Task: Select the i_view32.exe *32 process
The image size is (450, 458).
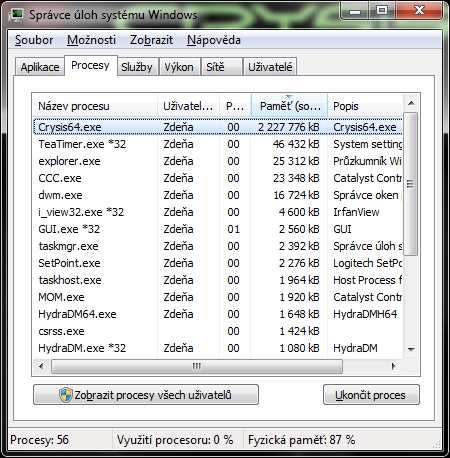Action: 218,212
